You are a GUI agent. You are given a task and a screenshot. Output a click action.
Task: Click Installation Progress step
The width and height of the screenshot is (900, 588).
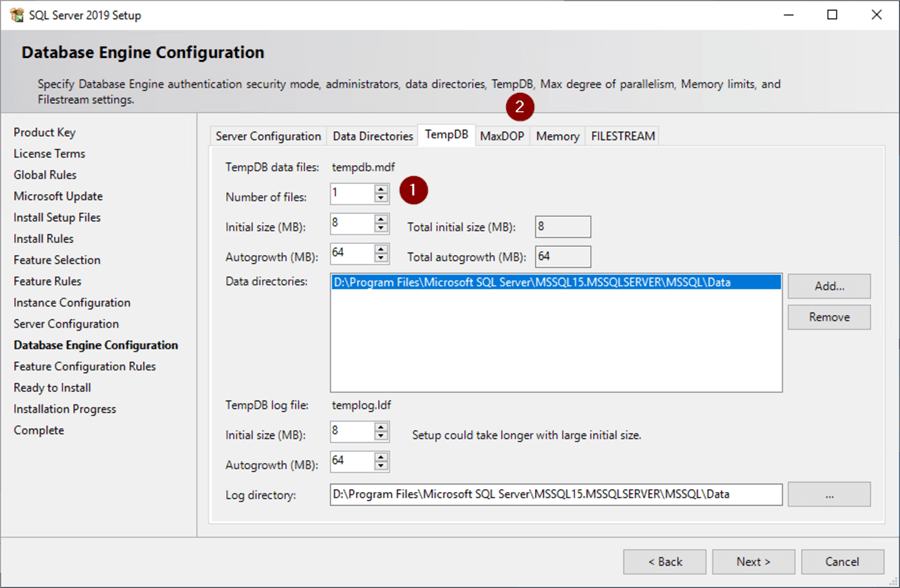[65, 408]
